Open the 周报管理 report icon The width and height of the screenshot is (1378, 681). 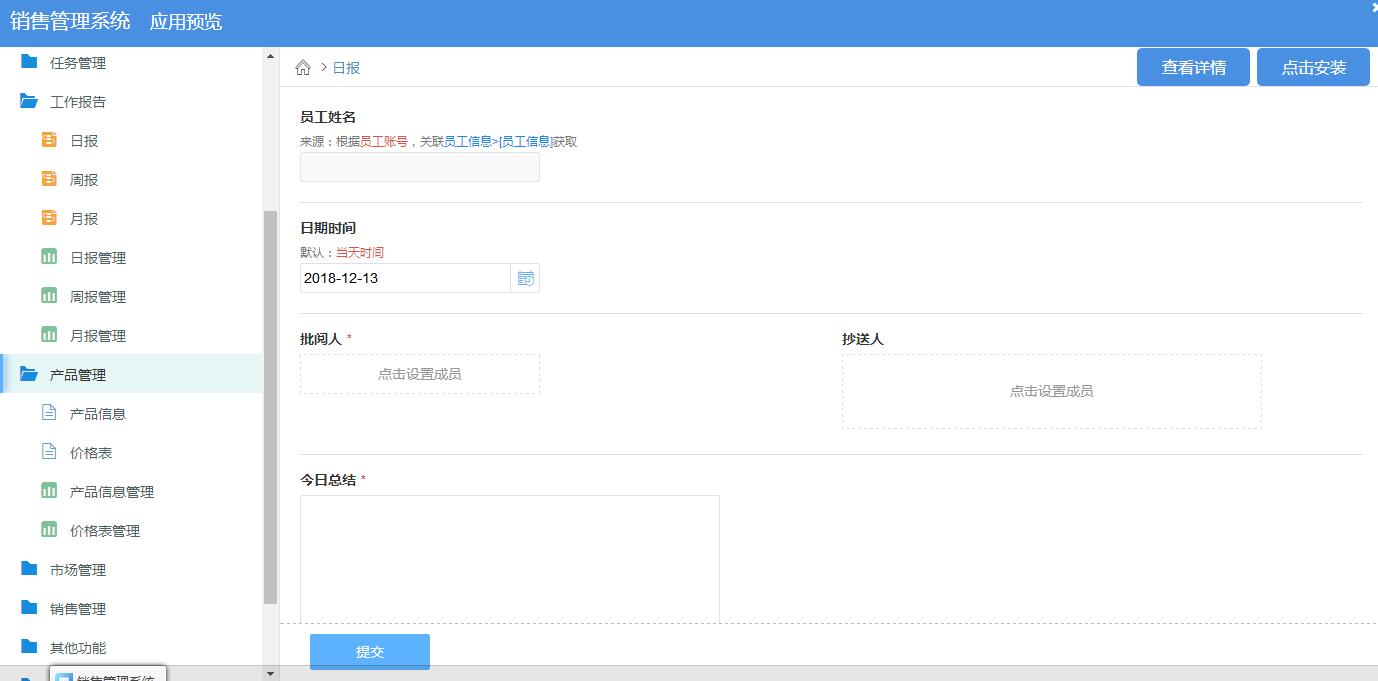(47, 296)
